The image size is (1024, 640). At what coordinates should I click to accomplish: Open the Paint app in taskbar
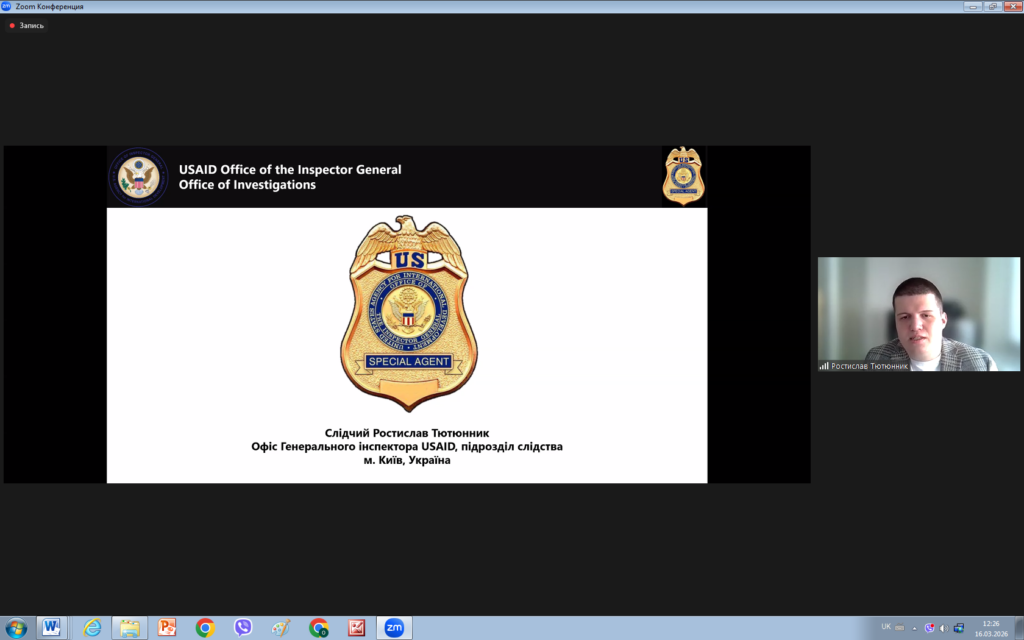pos(281,628)
